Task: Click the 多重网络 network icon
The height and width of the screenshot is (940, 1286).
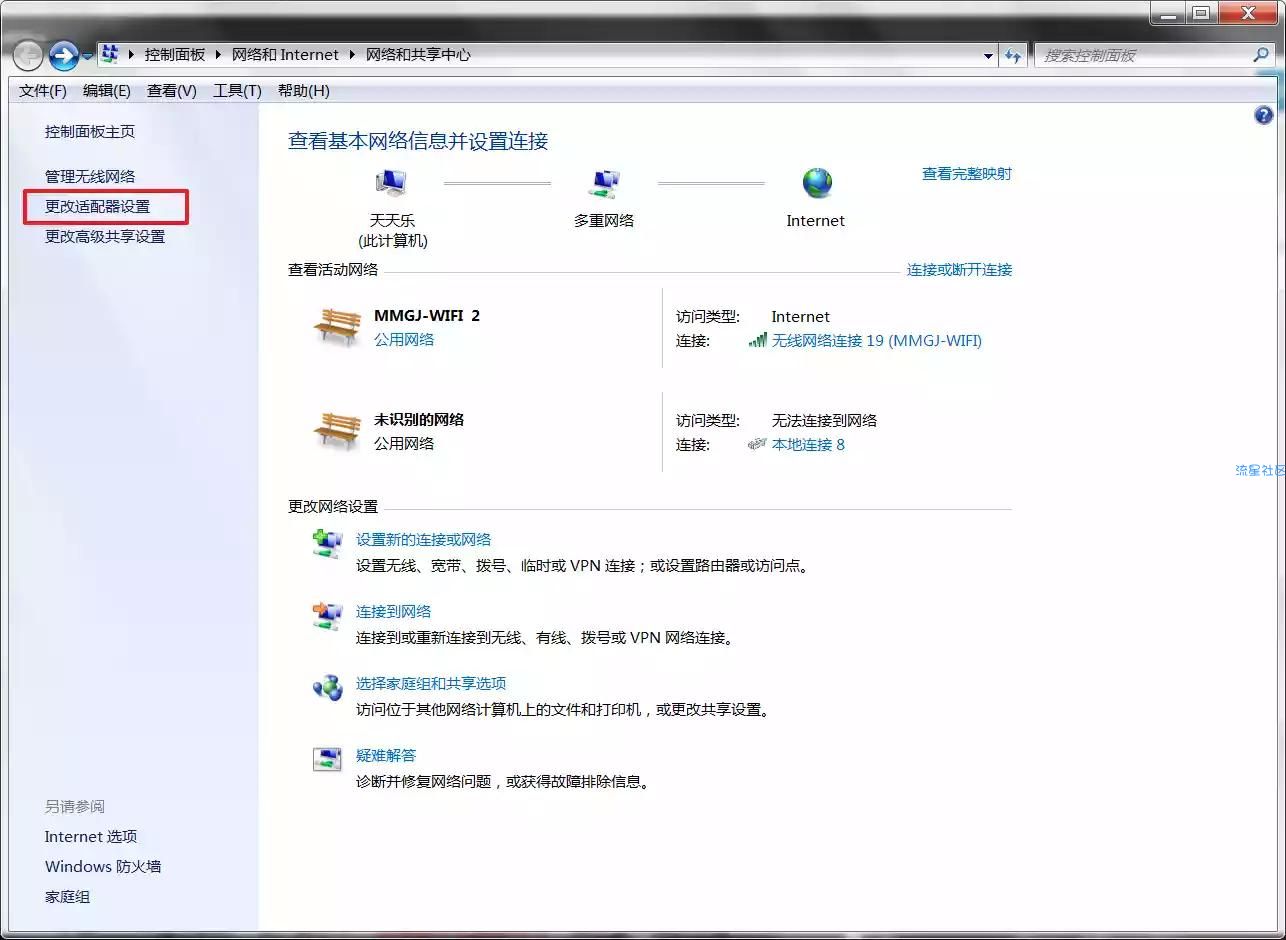Action: [x=603, y=184]
